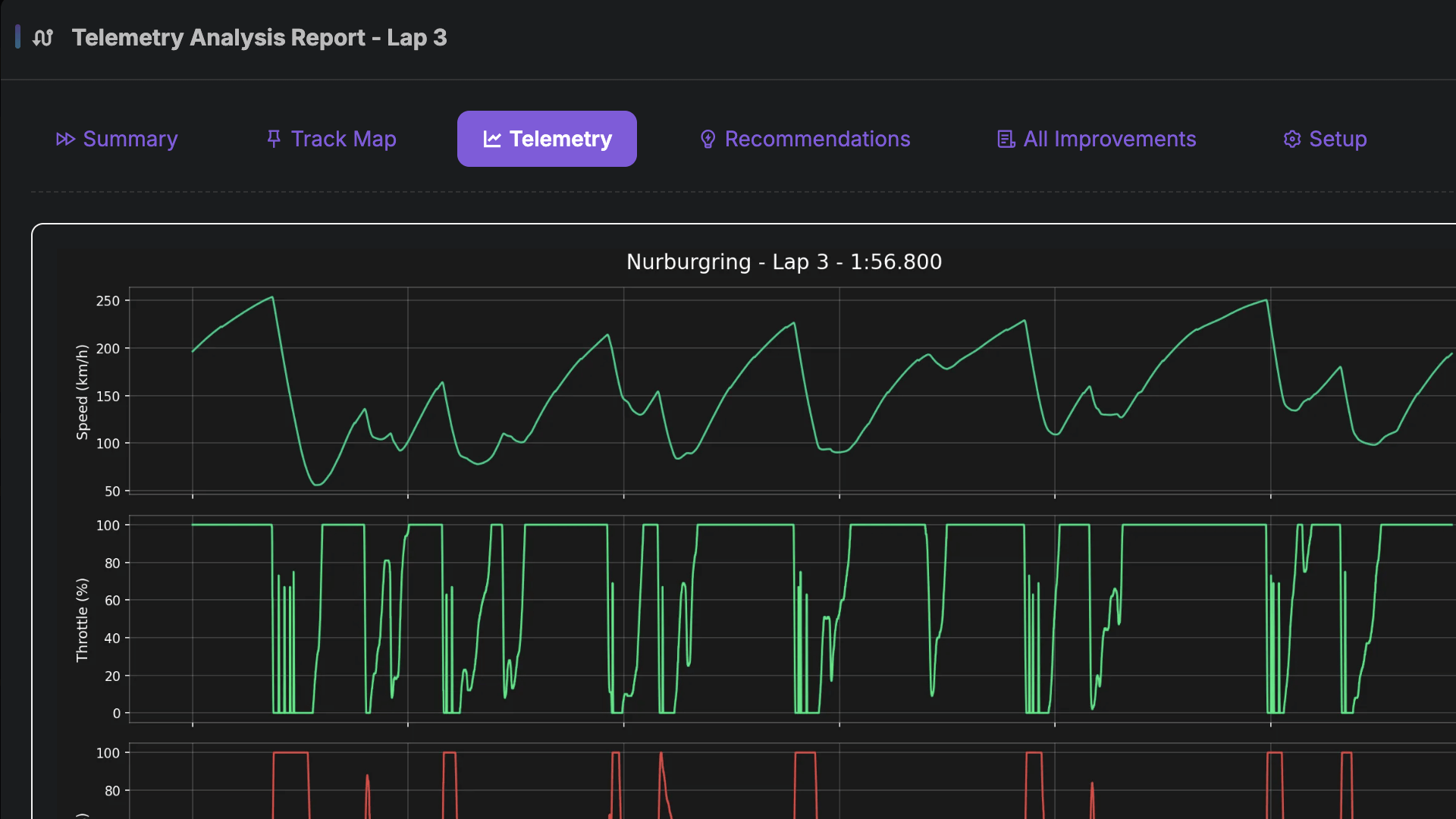Click the 250 tick on the speed axis

click(x=108, y=301)
